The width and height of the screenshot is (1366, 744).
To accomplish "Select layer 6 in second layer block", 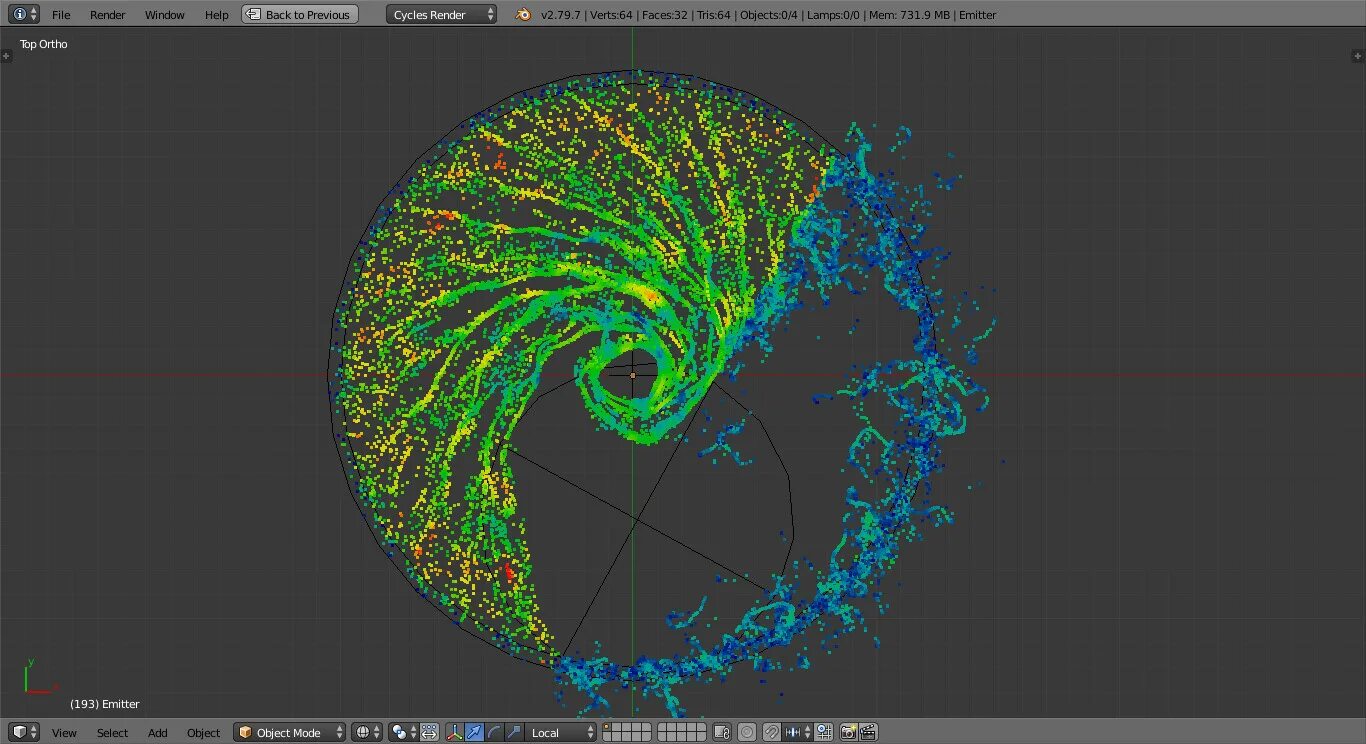I will [x=662, y=727].
